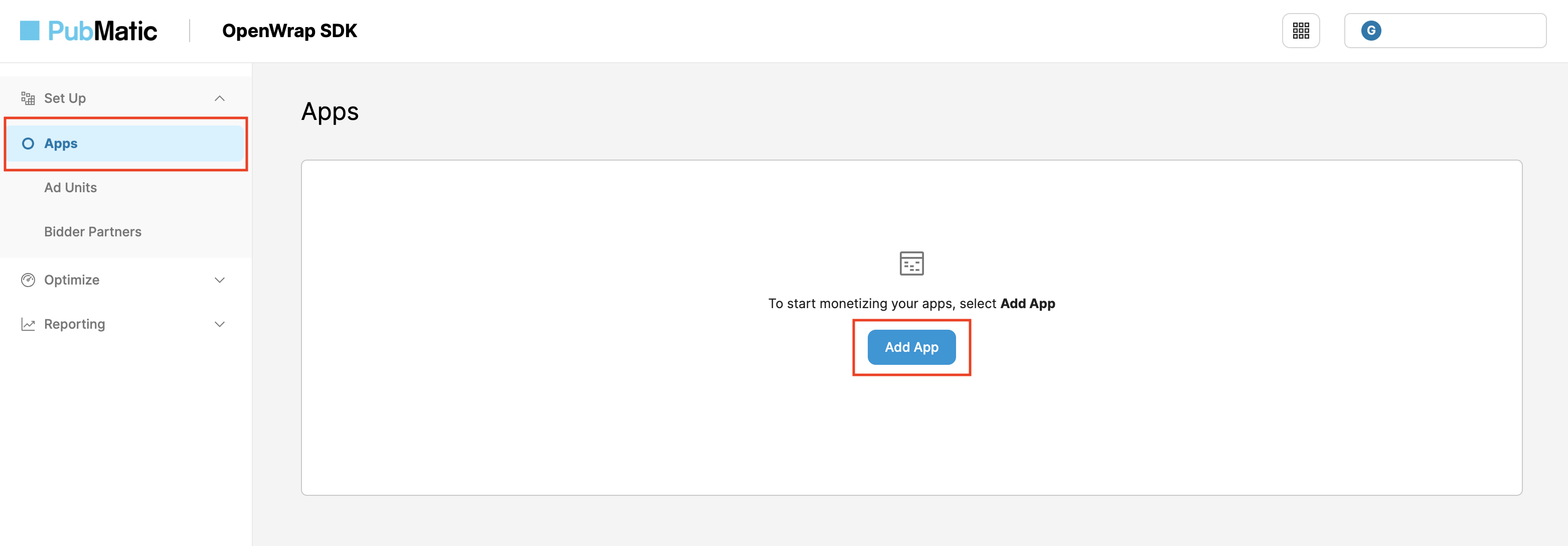The width and height of the screenshot is (1568, 546).
Task: Click the bold Add App hint text
Action: click(1027, 303)
